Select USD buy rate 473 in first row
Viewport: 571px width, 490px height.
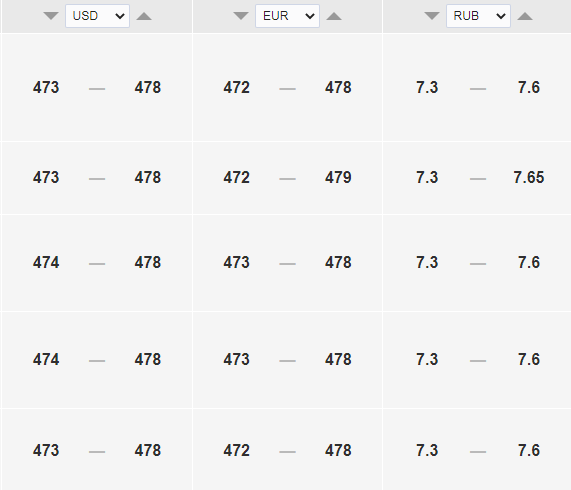click(46, 88)
